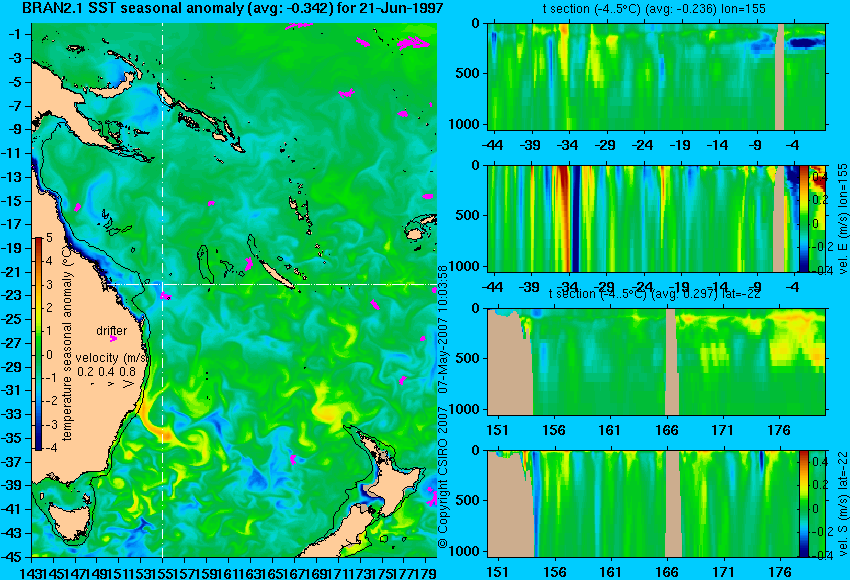Click the '07-May-2007 10:03:58' timestamp
850x580 pixels.
443,329
